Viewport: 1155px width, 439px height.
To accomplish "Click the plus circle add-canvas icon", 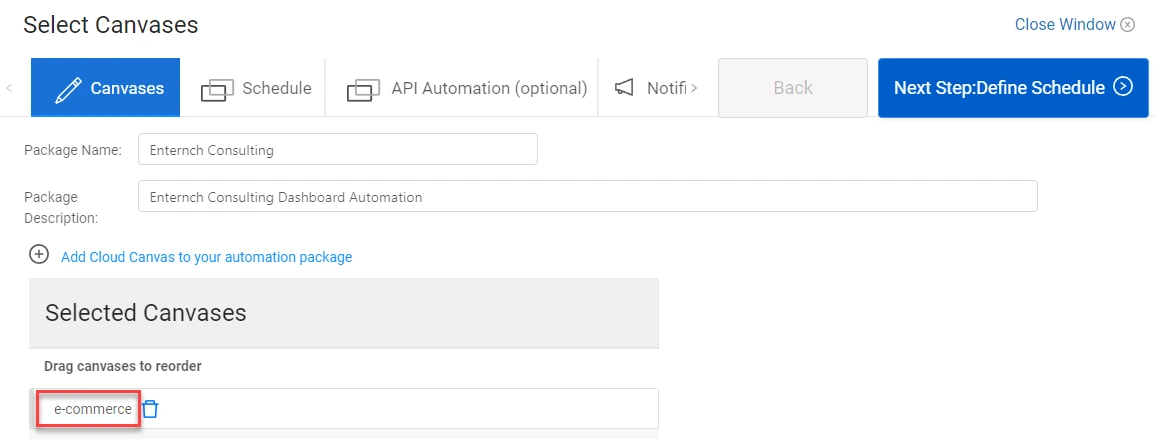I will point(39,255).
